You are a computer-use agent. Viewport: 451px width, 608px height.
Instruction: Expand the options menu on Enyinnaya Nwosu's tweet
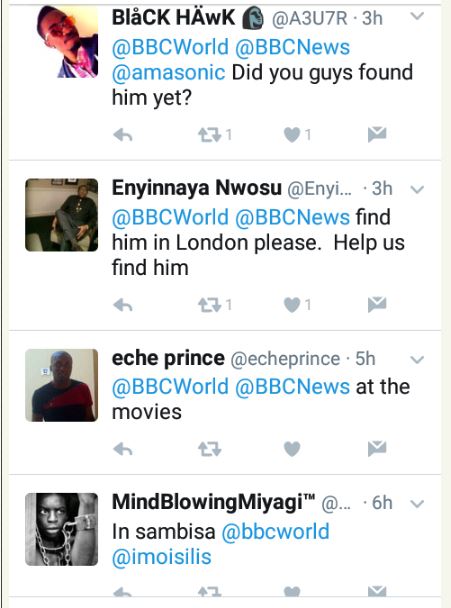417,190
